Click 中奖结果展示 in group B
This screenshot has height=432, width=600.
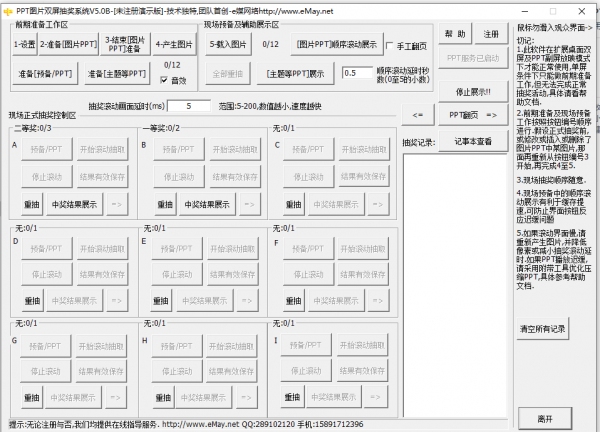207,204
